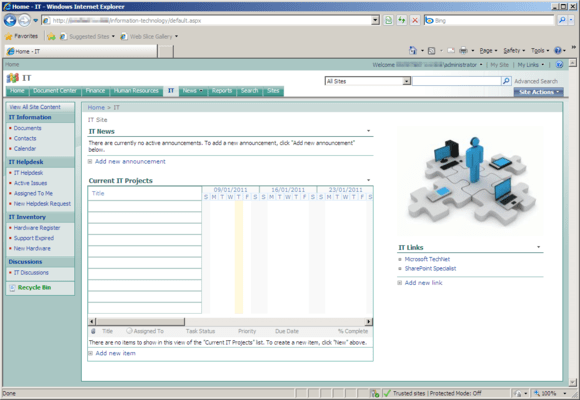The height and width of the screenshot is (400, 580).
Task: Click the Home breadcrumb link
Action: (96, 107)
